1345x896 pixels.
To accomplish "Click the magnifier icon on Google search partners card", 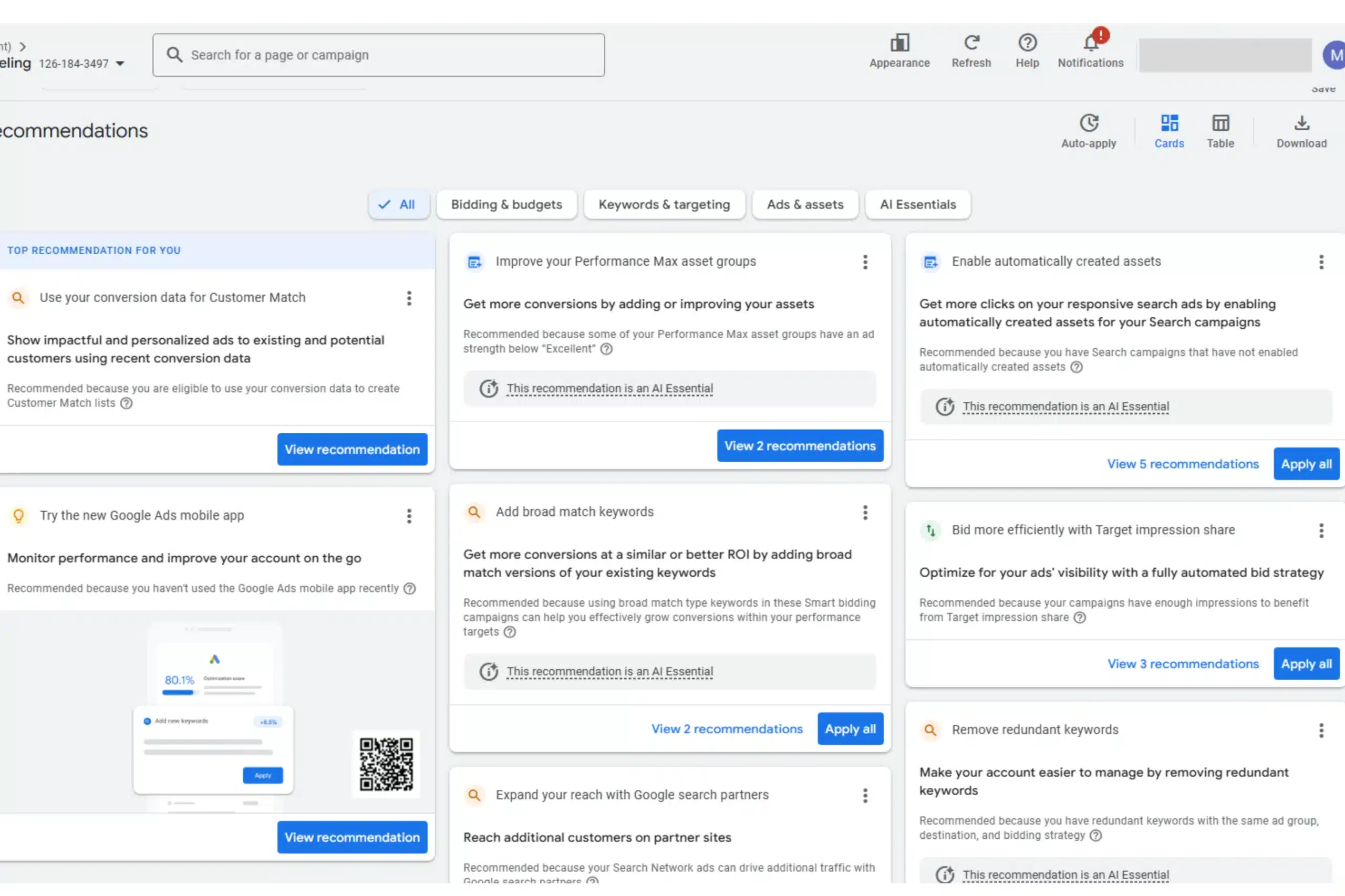I will (x=474, y=796).
